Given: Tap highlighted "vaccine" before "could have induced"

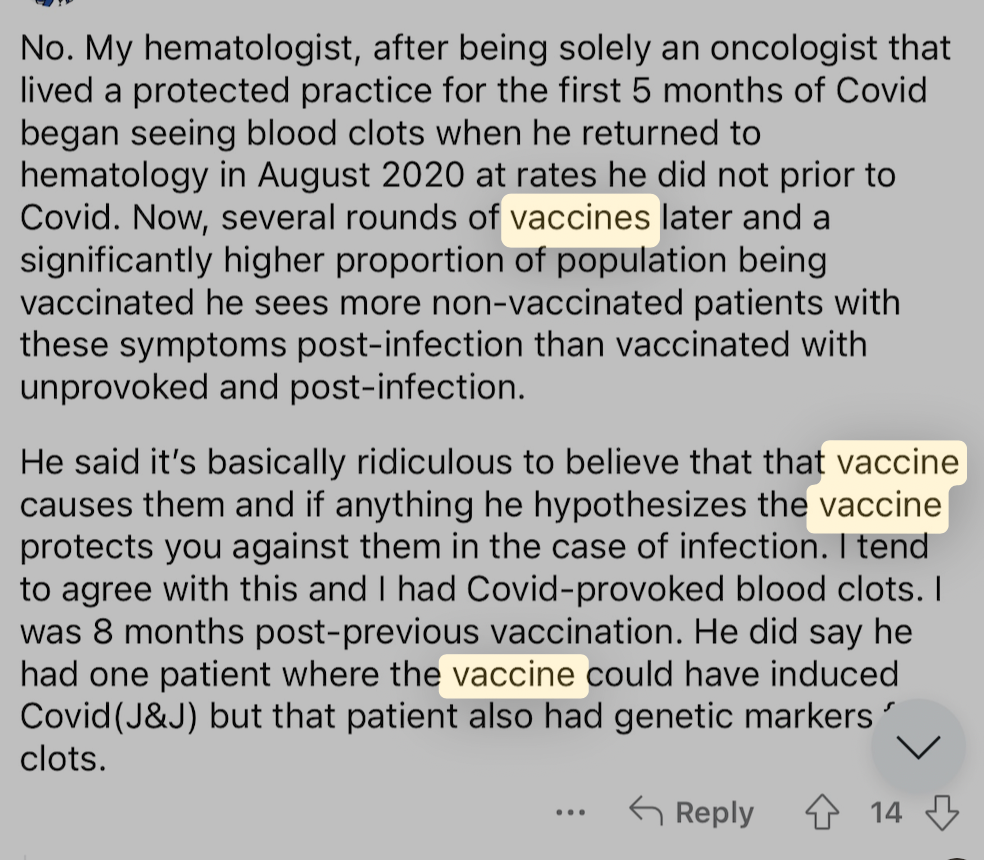Looking at the screenshot, I should tap(513, 675).
